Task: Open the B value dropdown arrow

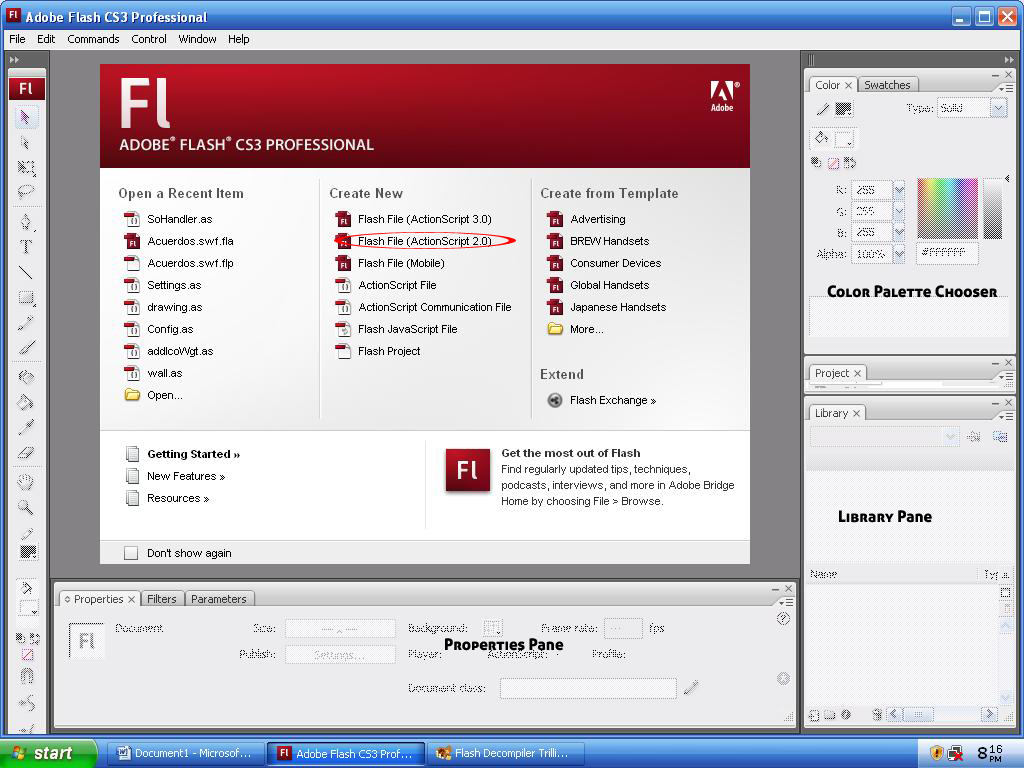Action: coord(899,232)
